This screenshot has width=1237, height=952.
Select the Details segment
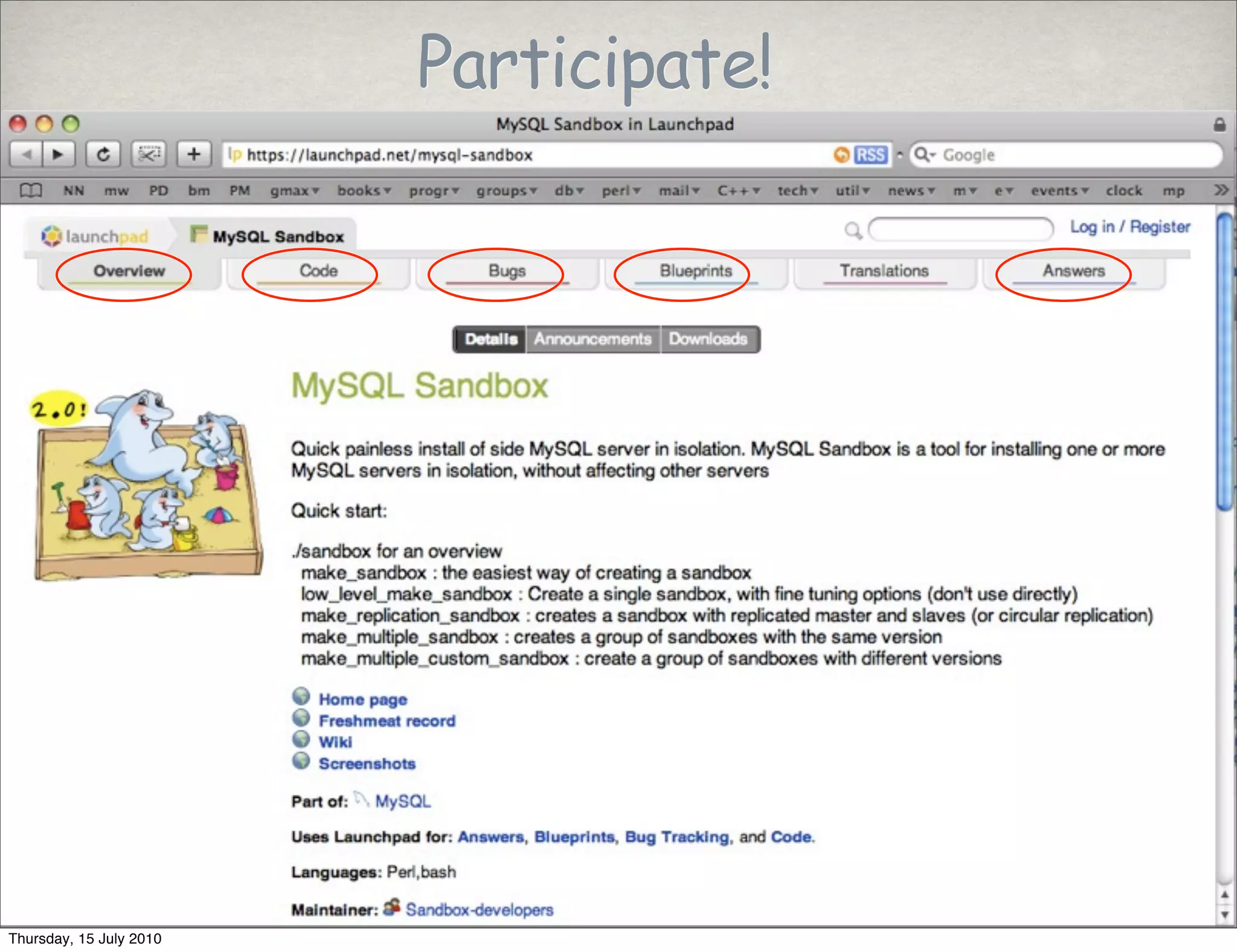click(x=490, y=339)
